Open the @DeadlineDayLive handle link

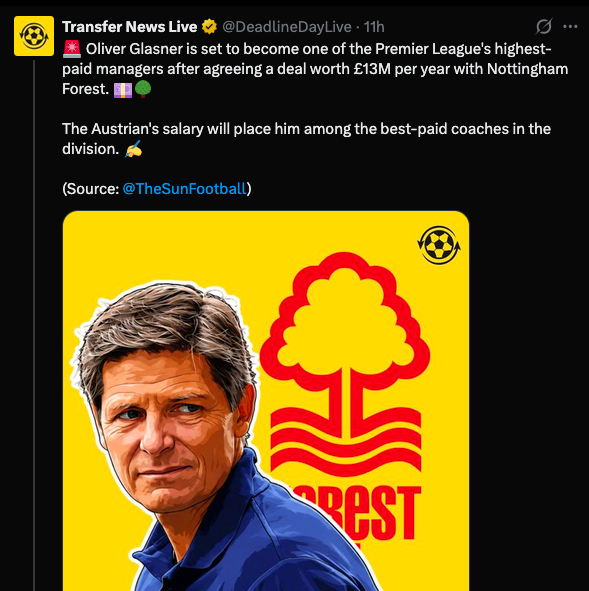coord(287,27)
